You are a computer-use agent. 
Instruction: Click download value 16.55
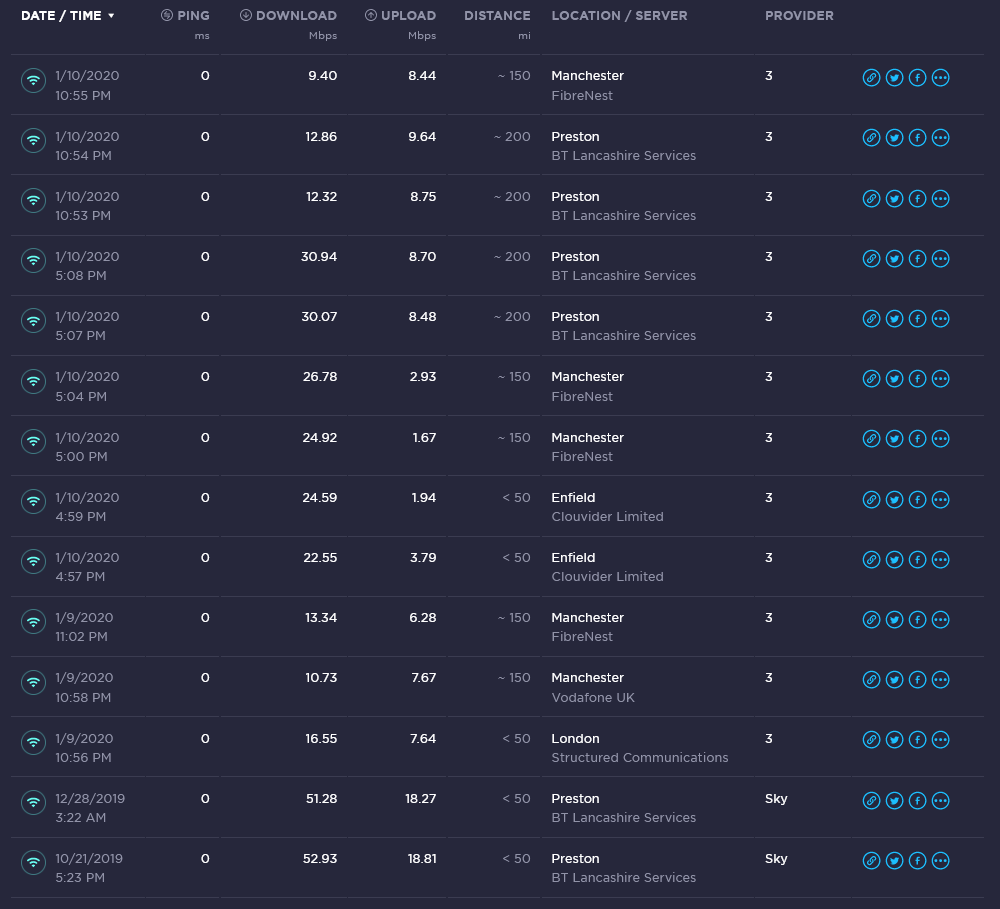pyautogui.click(x=321, y=739)
